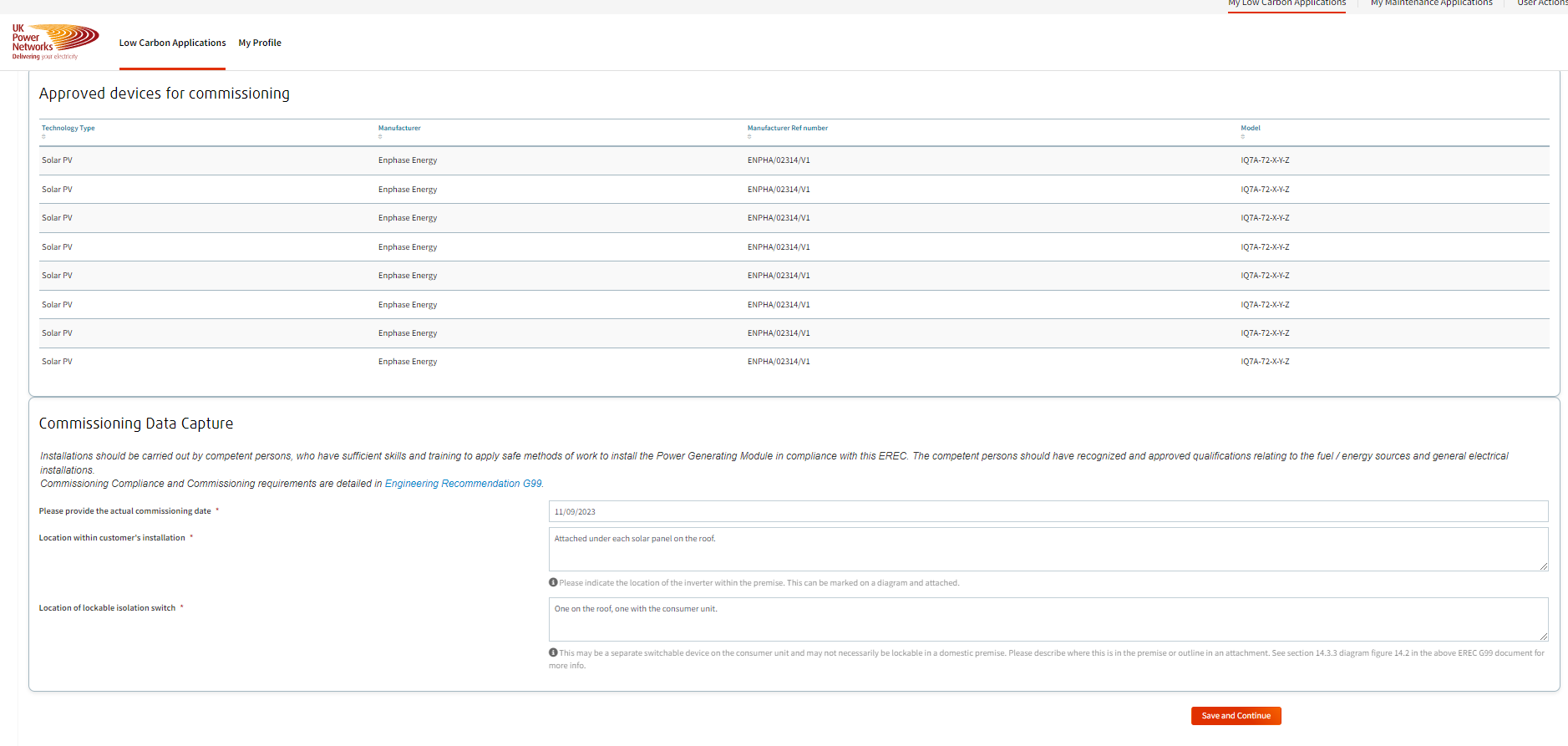Open the Engineering Recommendation G99 link
The width and height of the screenshot is (1568, 746).
(x=463, y=484)
